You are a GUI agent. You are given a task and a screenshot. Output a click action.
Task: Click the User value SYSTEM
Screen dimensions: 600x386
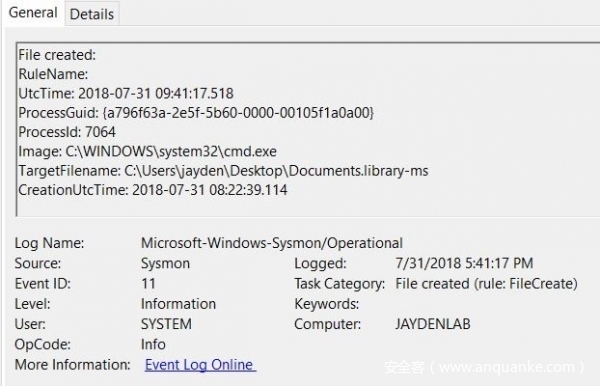pyautogui.click(x=166, y=324)
